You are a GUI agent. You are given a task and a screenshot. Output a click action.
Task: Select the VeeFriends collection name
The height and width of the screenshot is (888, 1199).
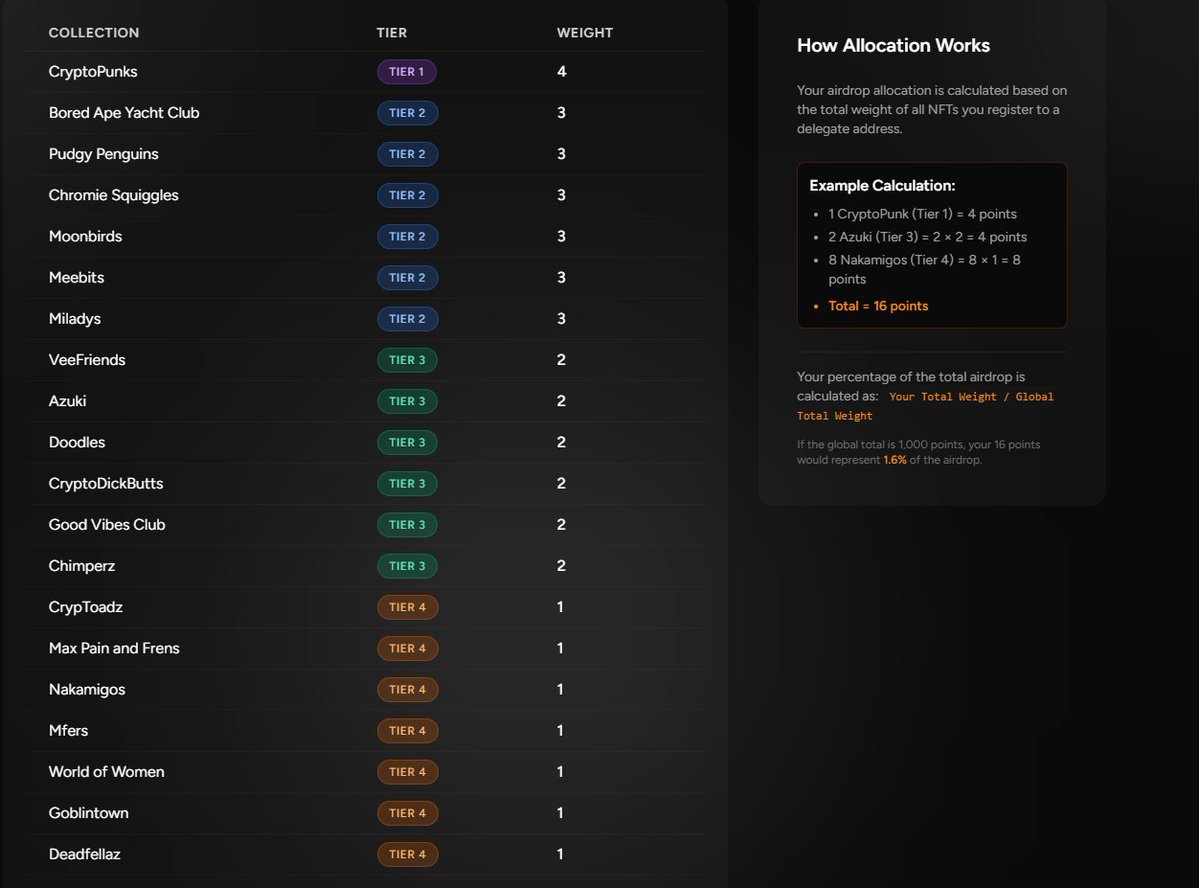tap(87, 360)
